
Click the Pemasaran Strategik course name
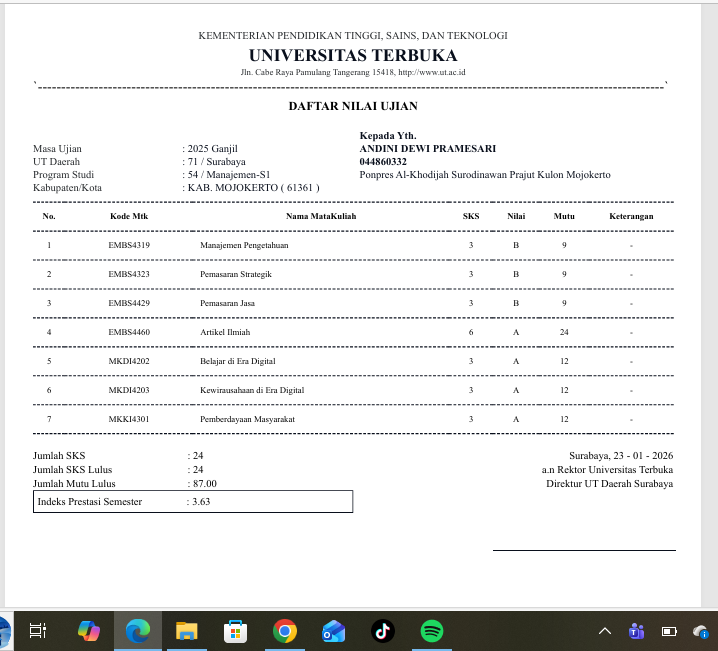tap(236, 274)
